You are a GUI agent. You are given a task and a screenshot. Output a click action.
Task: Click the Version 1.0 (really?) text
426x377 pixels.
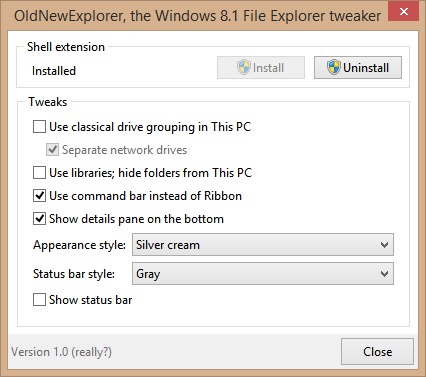(x=62, y=352)
